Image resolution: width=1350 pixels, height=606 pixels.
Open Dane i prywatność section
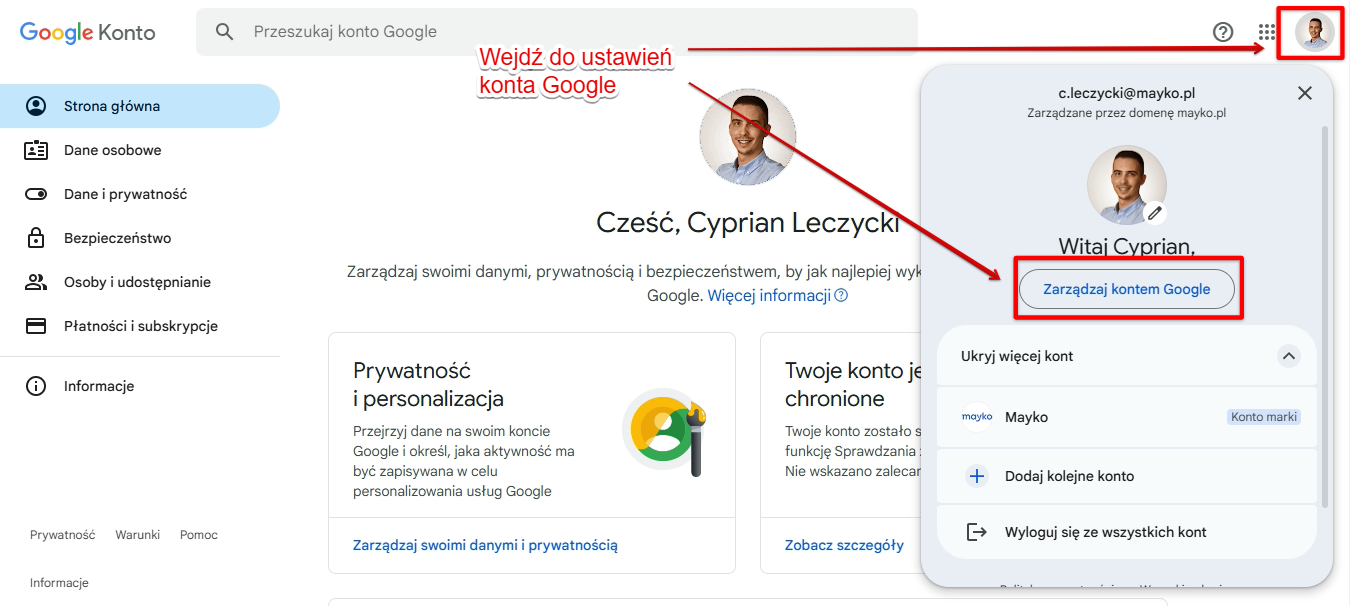point(140,194)
